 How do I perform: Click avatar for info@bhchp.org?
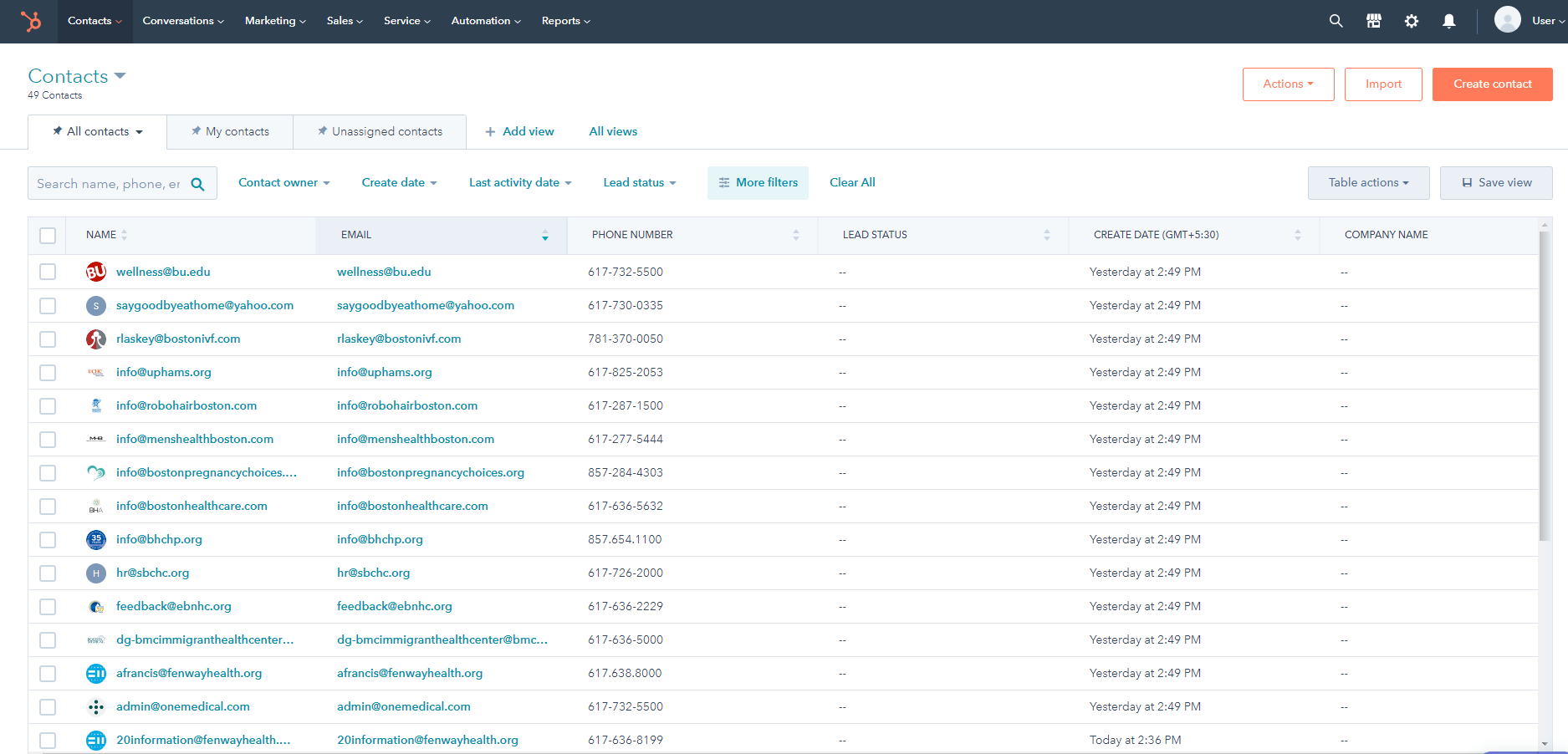tap(96, 539)
